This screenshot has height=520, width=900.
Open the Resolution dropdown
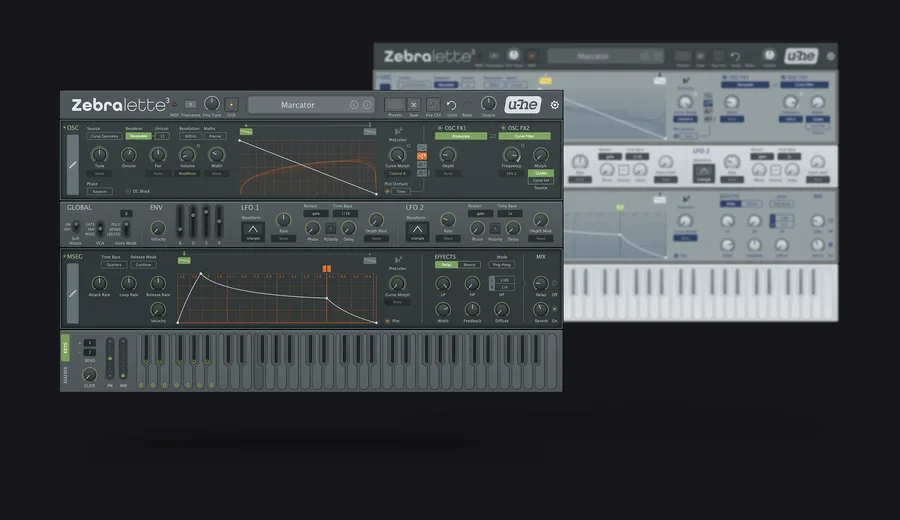(190, 136)
